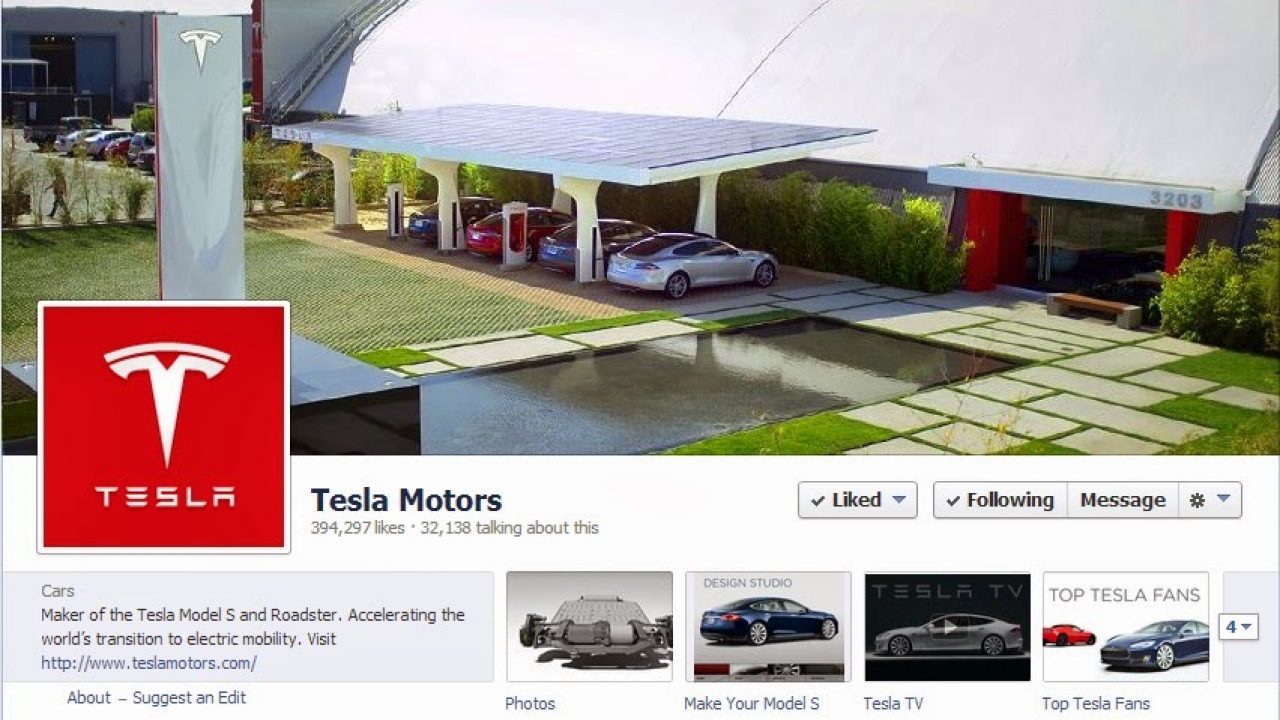Click the checkmark on the Liked button
This screenshot has height=720, width=1280.
click(x=818, y=500)
